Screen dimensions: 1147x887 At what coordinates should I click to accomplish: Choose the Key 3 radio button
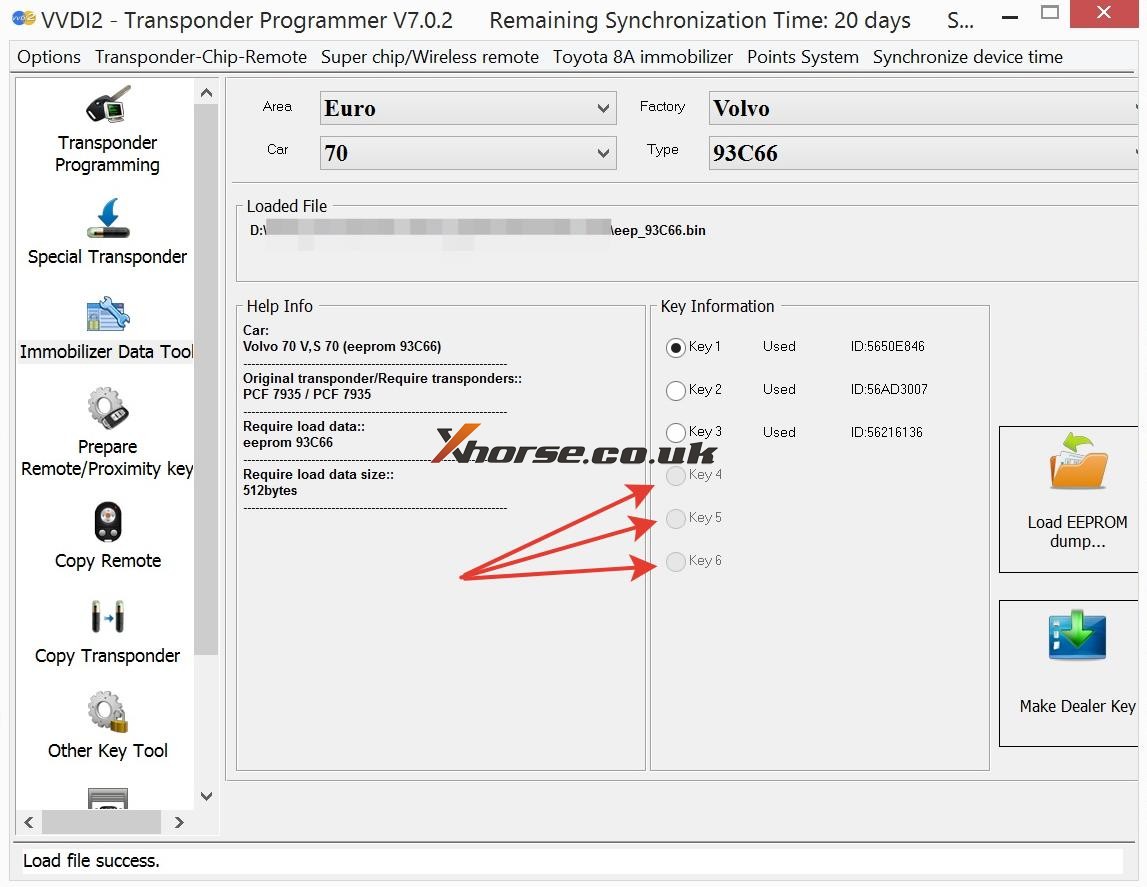point(676,433)
